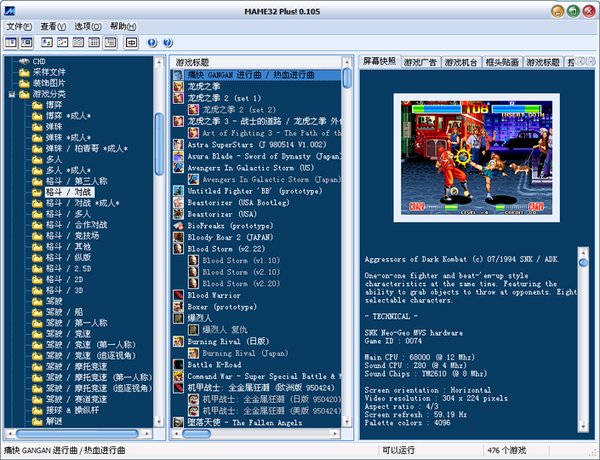Switch to the 框头贴画 tab
Screen dimensions: 600x460
tap(502, 62)
